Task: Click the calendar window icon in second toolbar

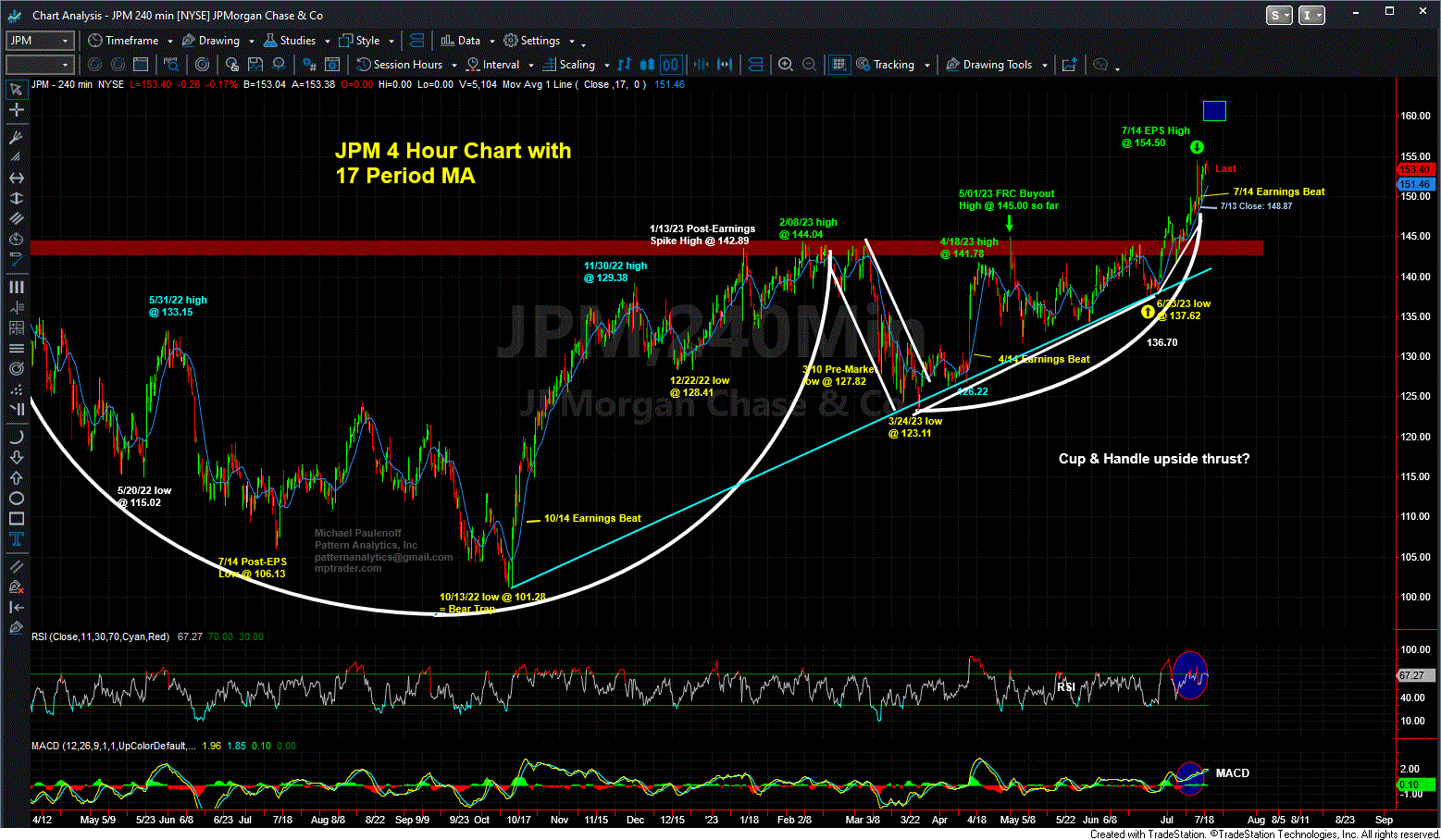Action: tap(141, 65)
